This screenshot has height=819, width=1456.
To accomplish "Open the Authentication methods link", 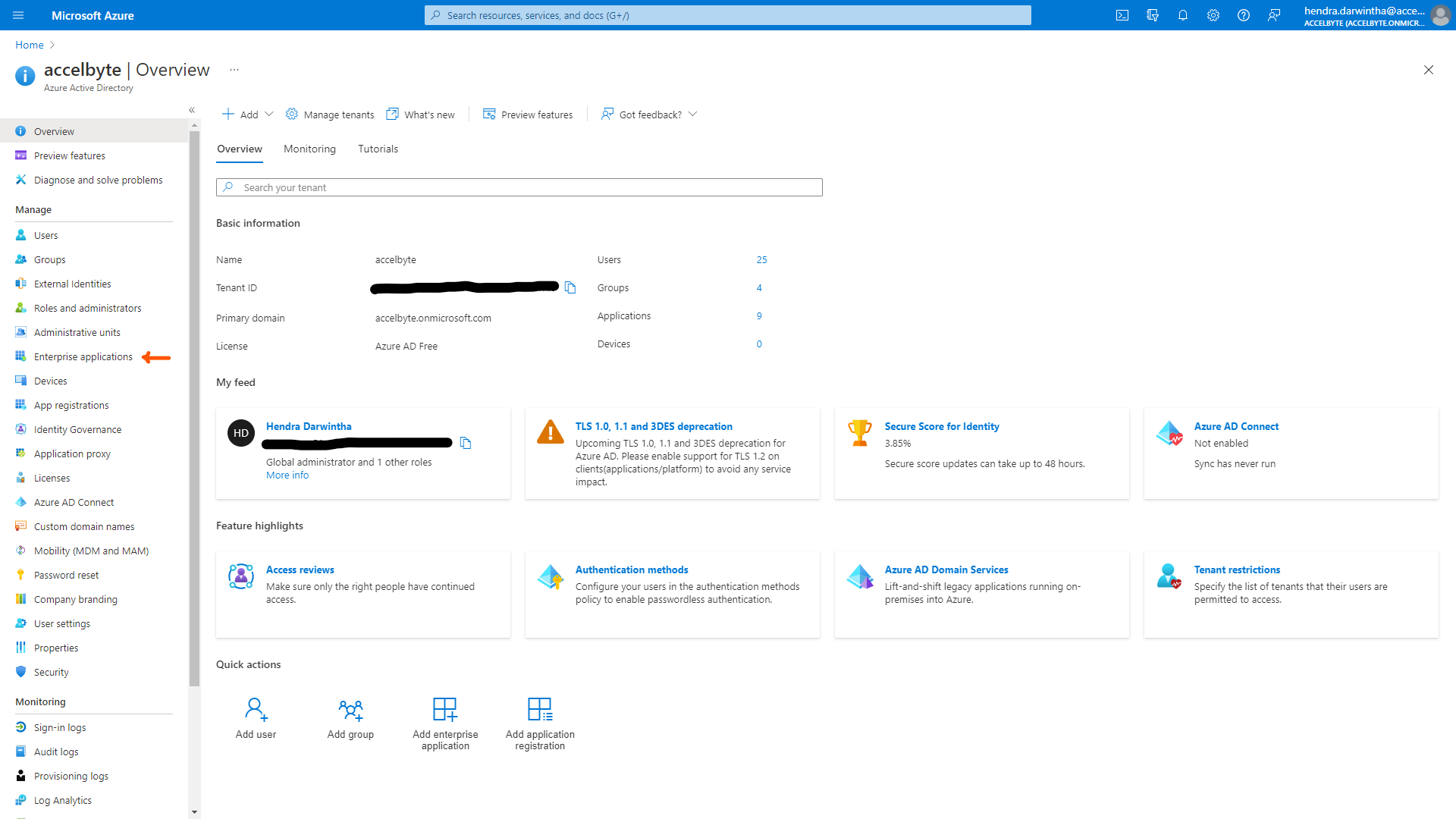I will (x=632, y=570).
